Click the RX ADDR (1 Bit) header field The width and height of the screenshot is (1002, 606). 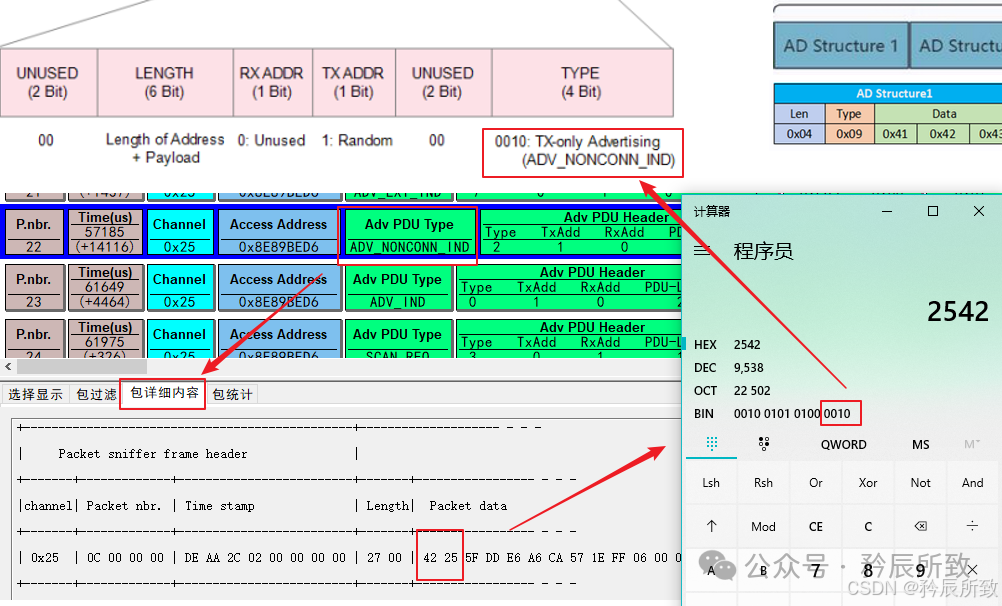(x=272, y=82)
